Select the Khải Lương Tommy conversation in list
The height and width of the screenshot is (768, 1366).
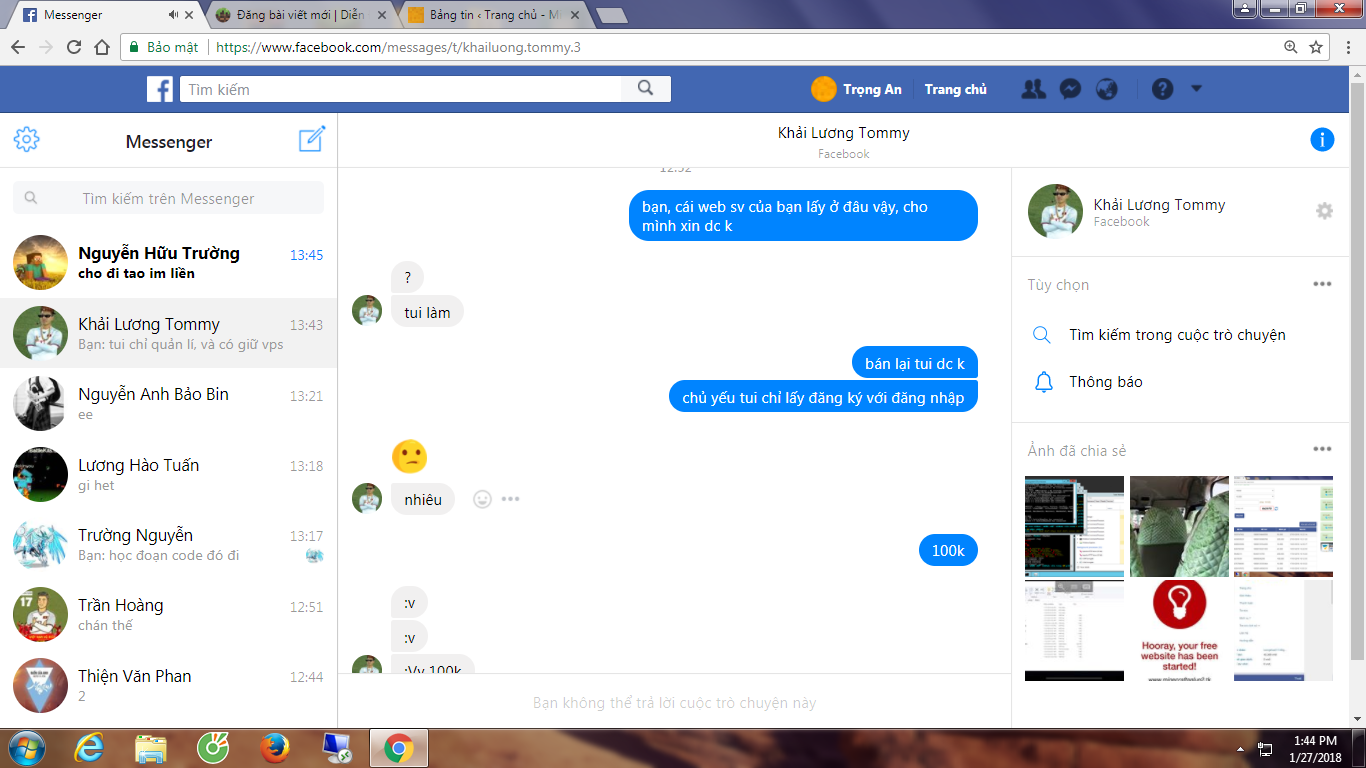pyautogui.click(x=169, y=333)
